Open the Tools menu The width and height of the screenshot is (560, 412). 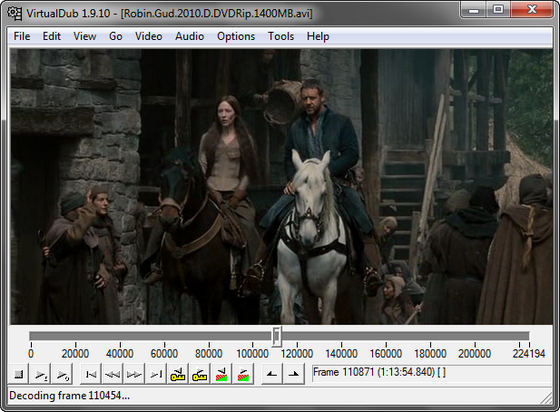click(x=281, y=36)
